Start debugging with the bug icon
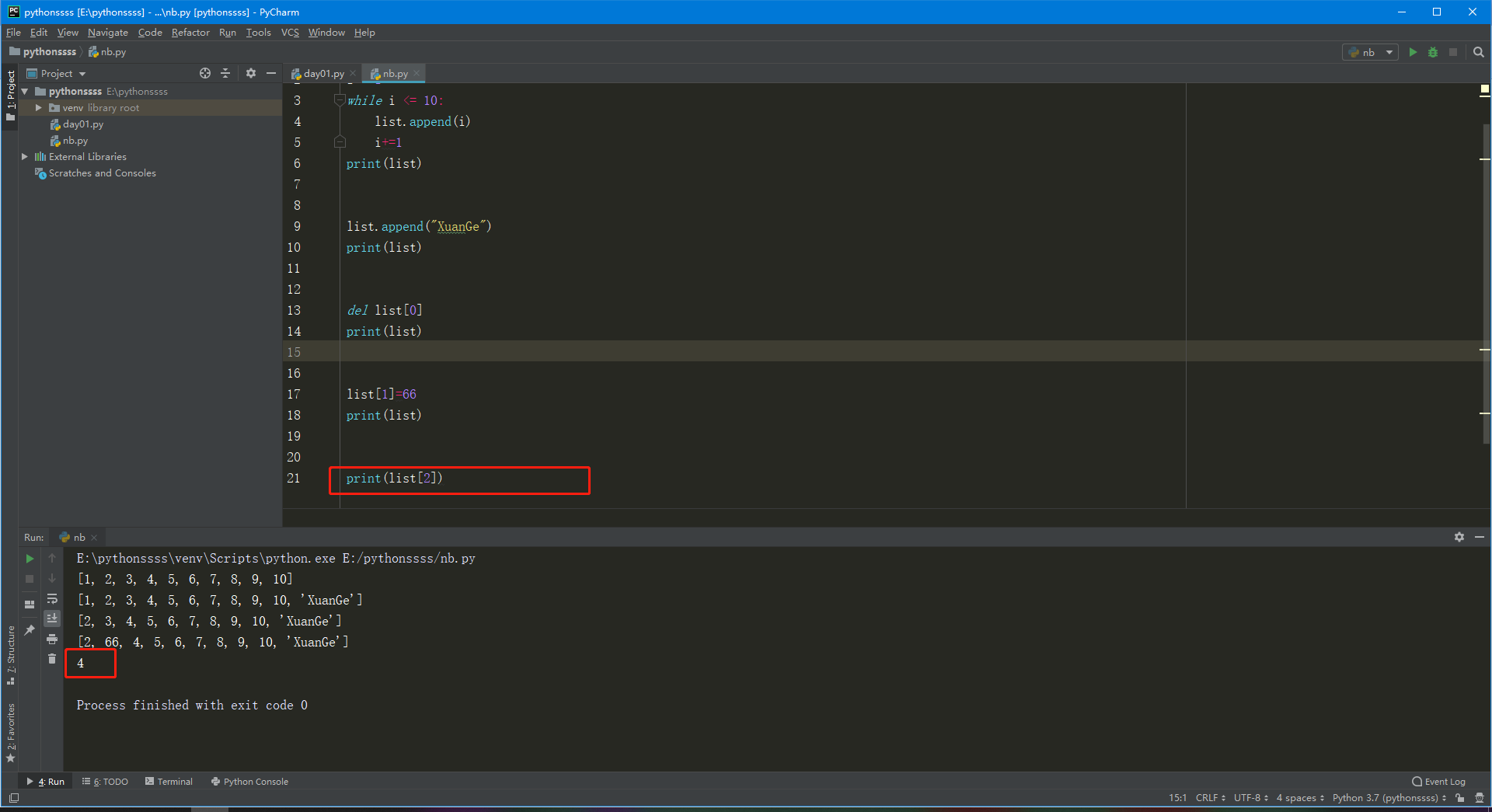 pos(1432,52)
